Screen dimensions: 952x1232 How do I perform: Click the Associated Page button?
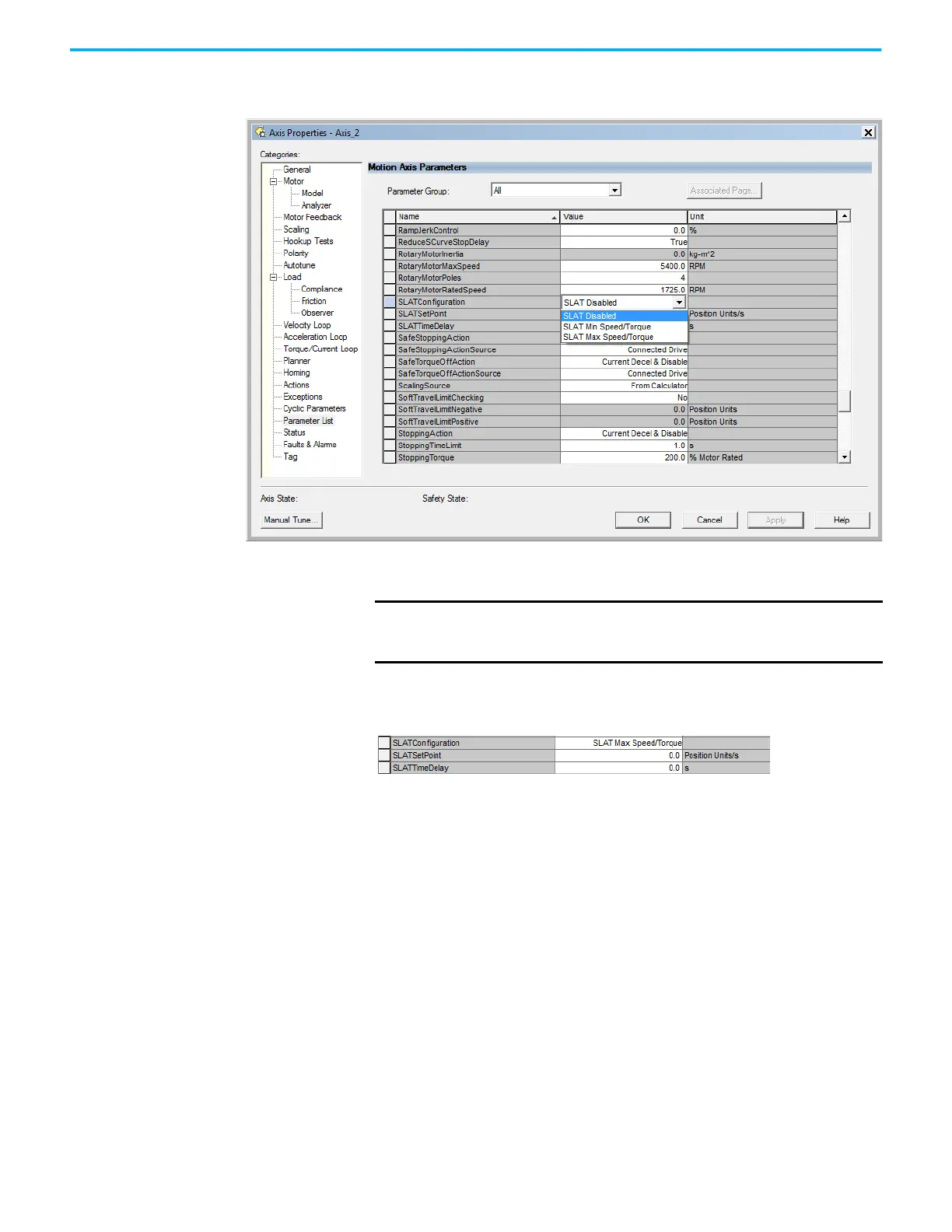724,191
